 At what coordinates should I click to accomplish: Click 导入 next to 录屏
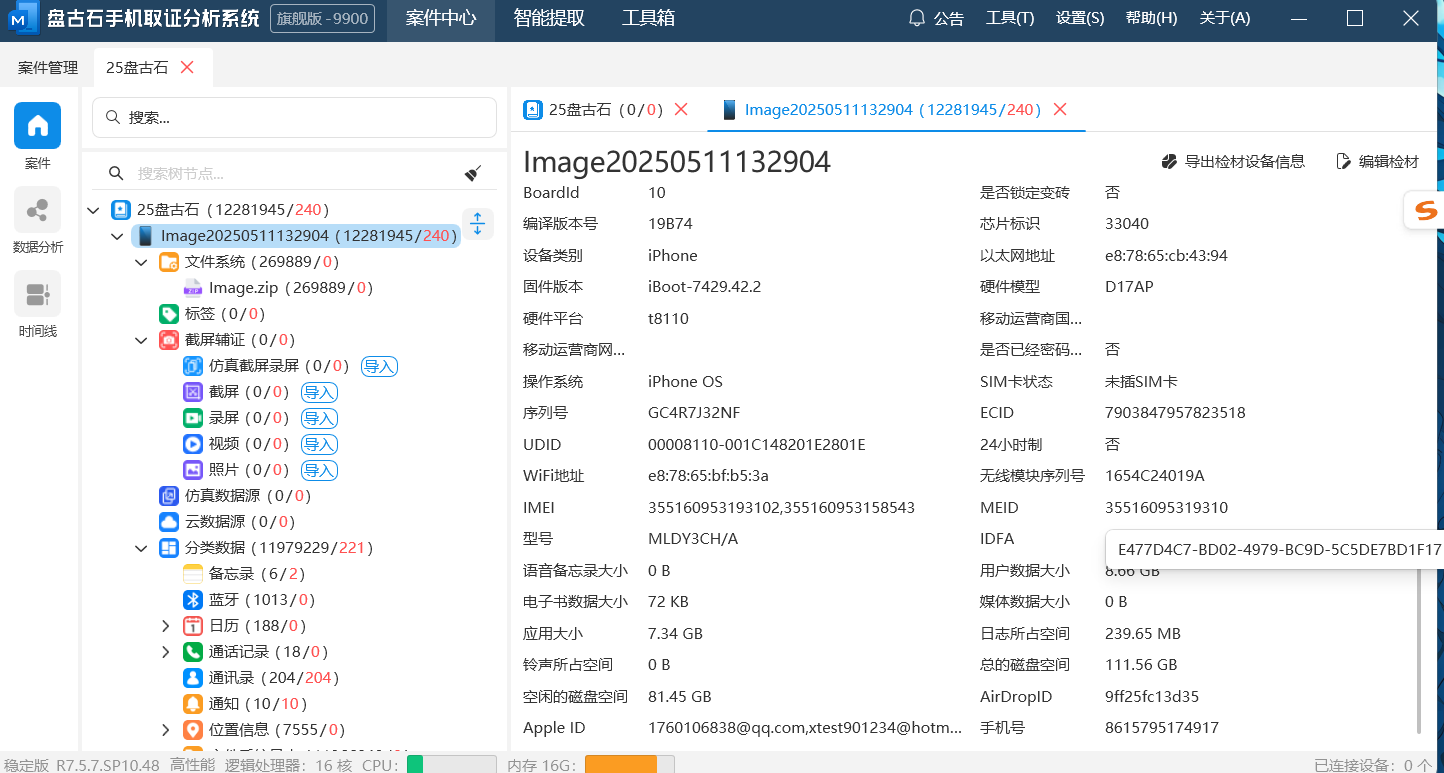pos(319,418)
